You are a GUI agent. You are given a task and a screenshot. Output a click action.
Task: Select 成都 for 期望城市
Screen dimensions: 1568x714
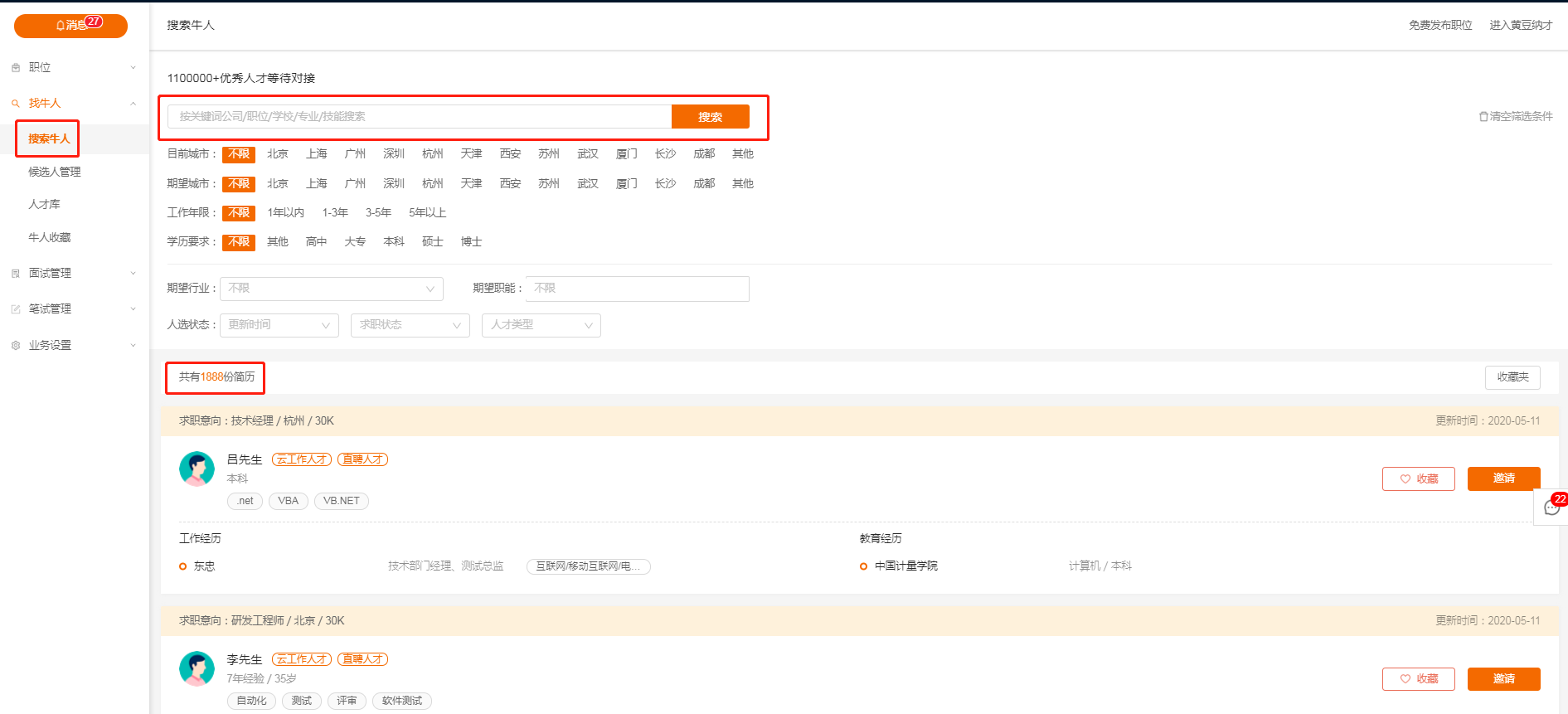point(704,184)
